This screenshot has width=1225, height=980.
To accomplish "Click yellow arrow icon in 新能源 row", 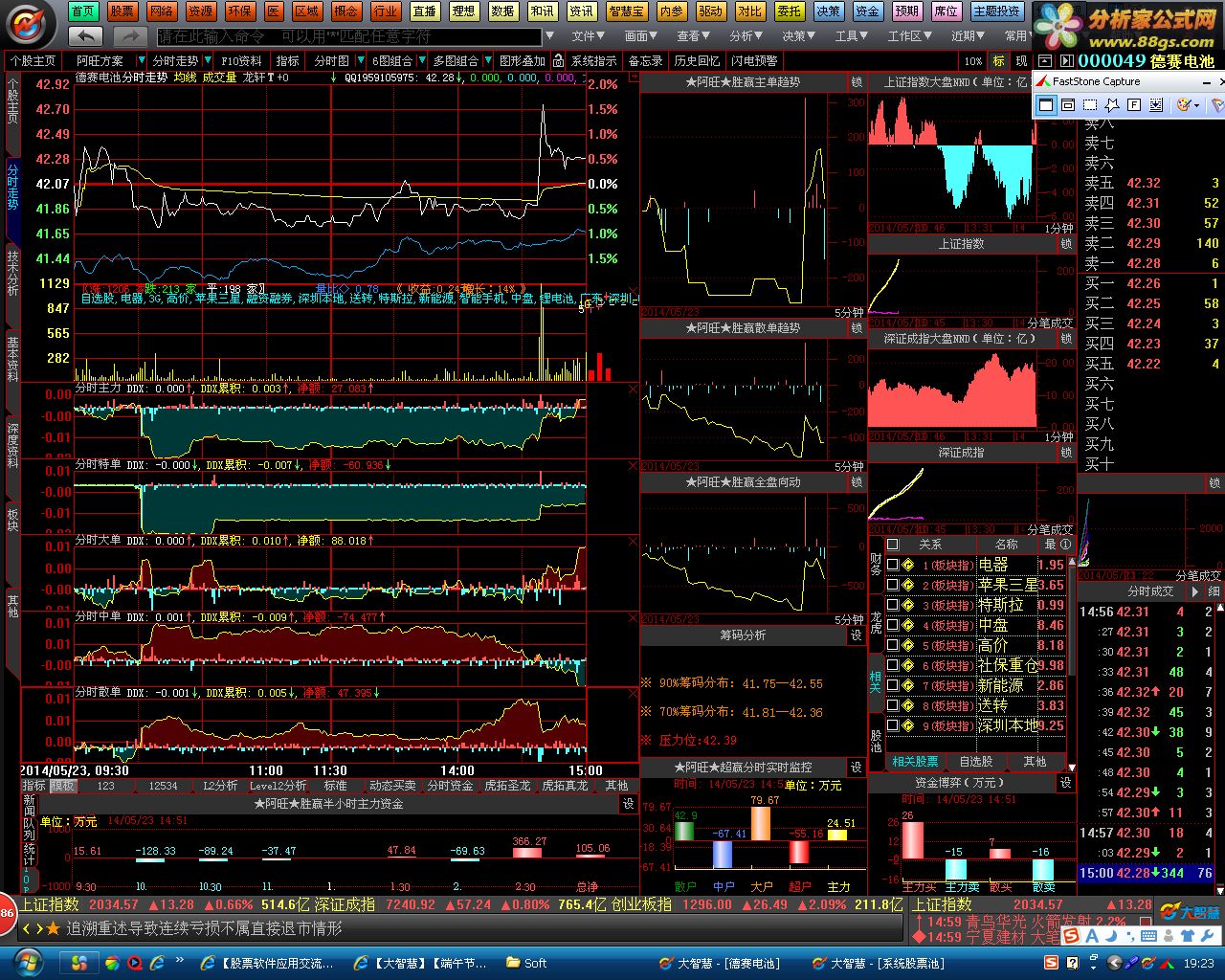I will click(907, 685).
